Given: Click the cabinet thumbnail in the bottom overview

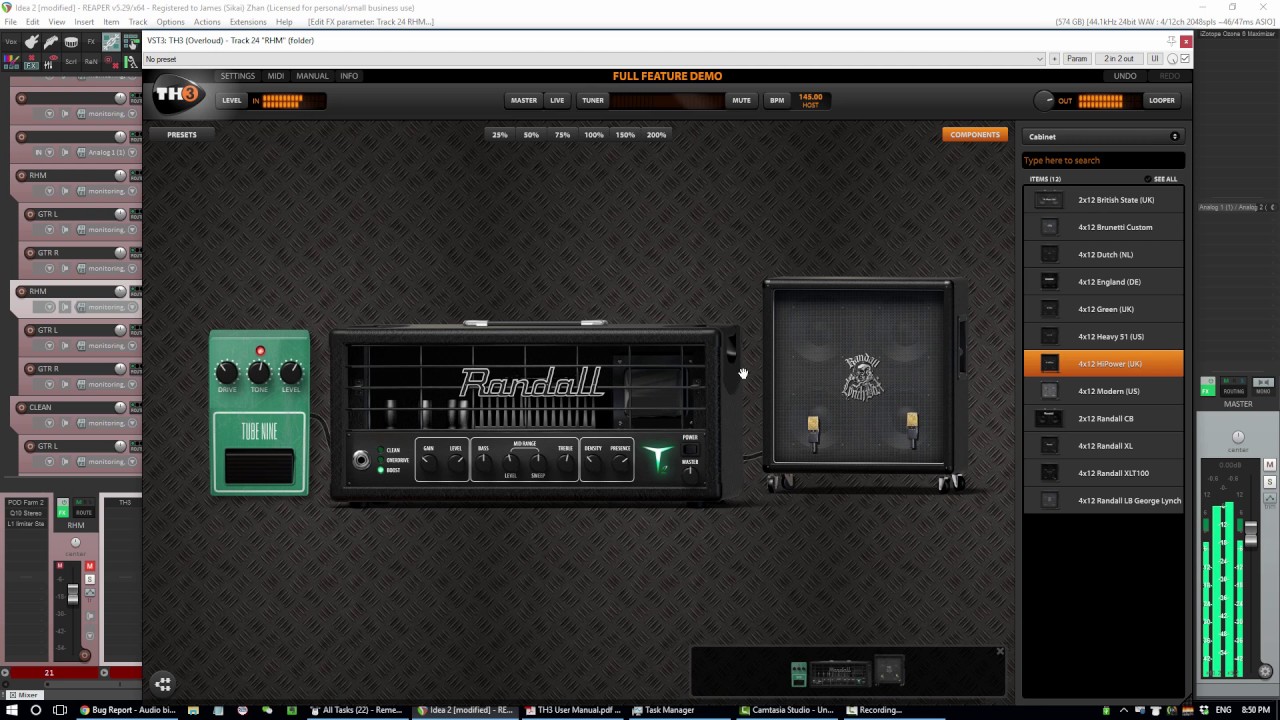Looking at the screenshot, I should click(x=889, y=672).
